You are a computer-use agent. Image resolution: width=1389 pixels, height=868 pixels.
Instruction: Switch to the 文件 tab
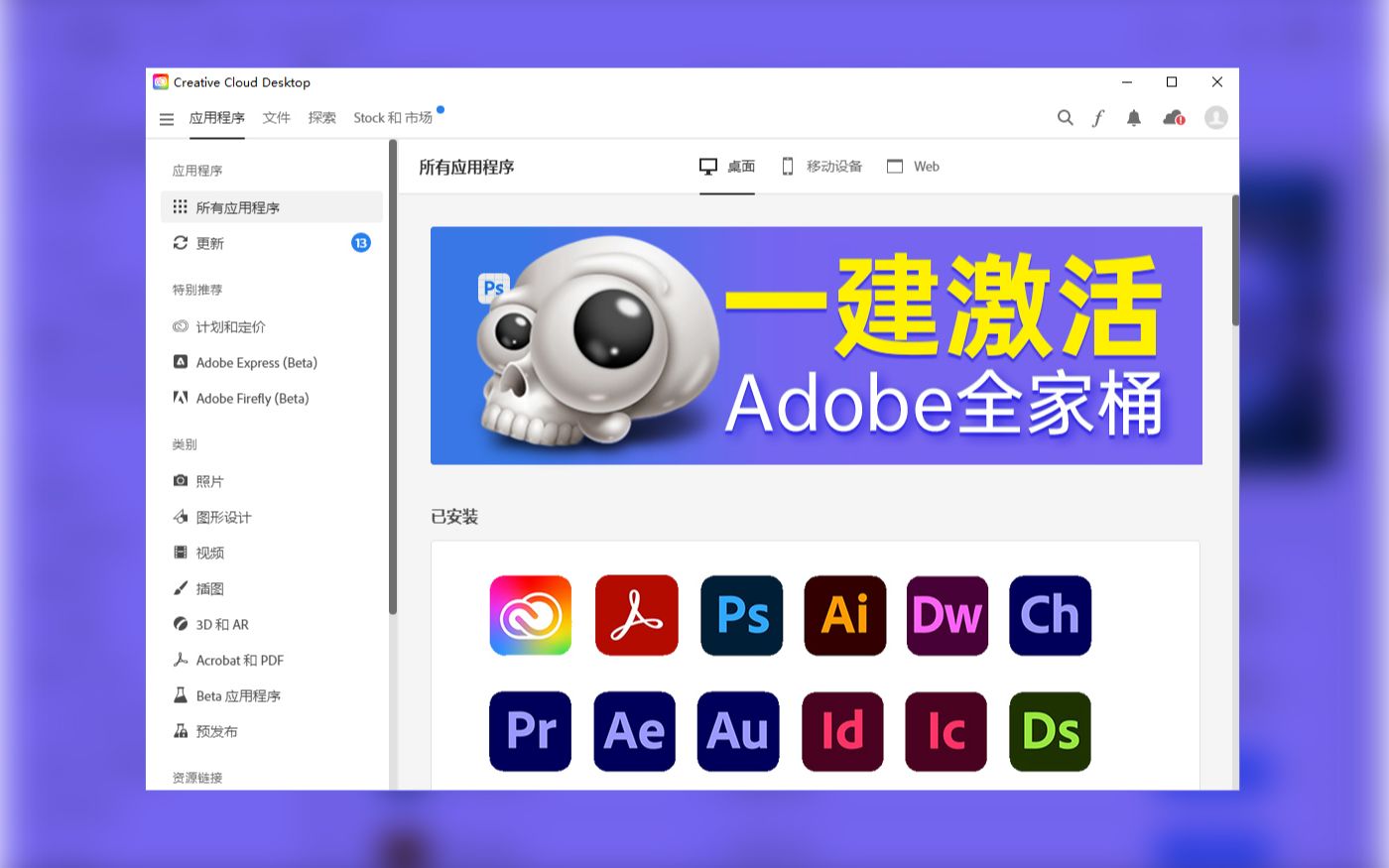click(x=277, y=118)
